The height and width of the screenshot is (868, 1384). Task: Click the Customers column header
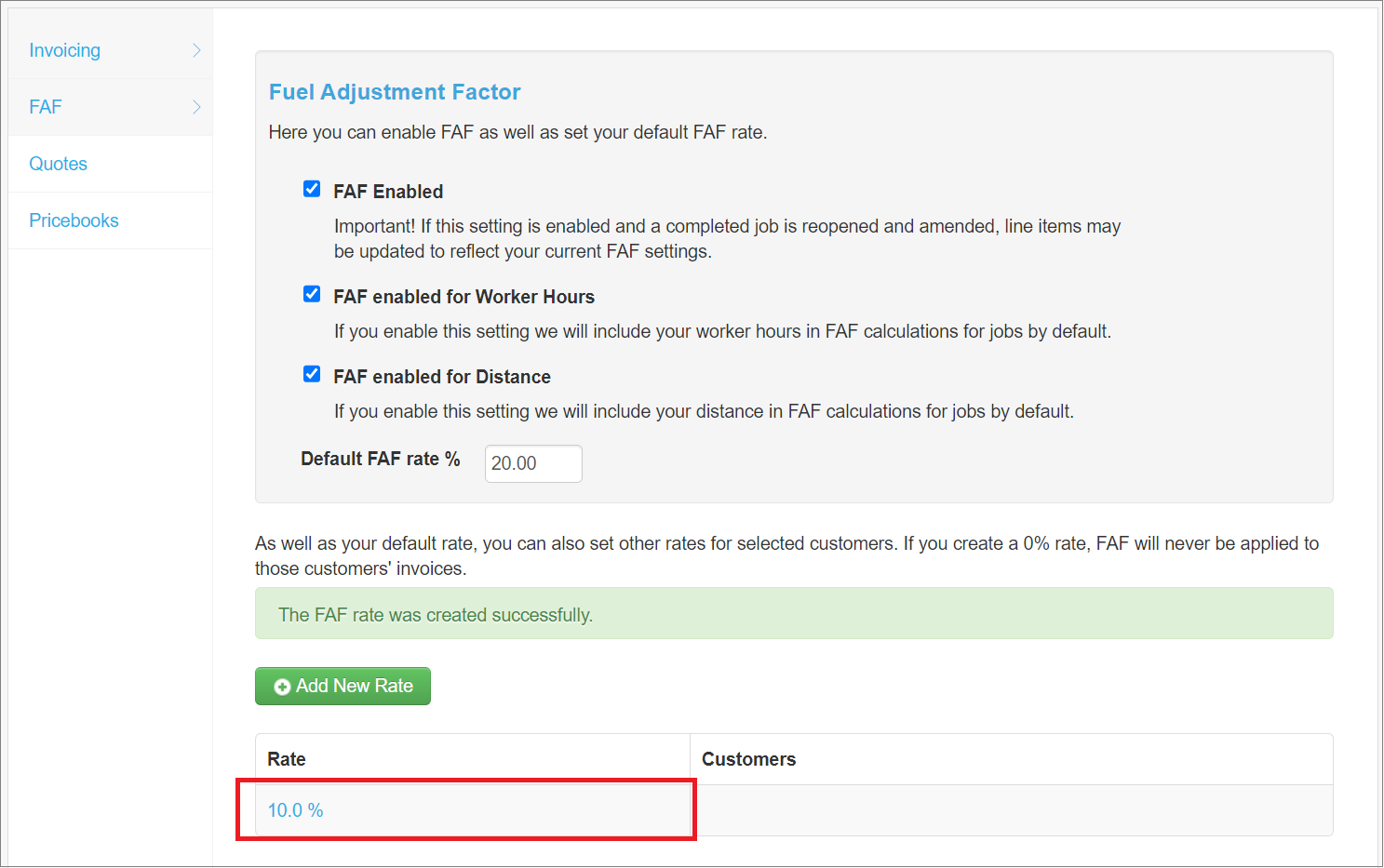[x=748, y=758]
